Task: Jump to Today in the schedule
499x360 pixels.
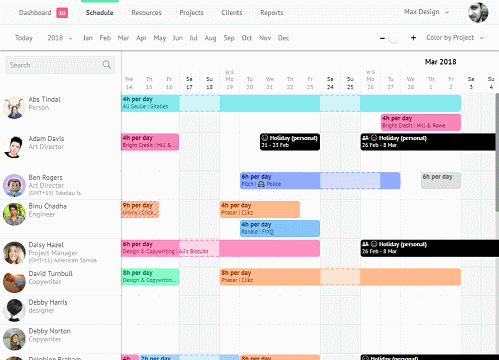Action: 24,38
